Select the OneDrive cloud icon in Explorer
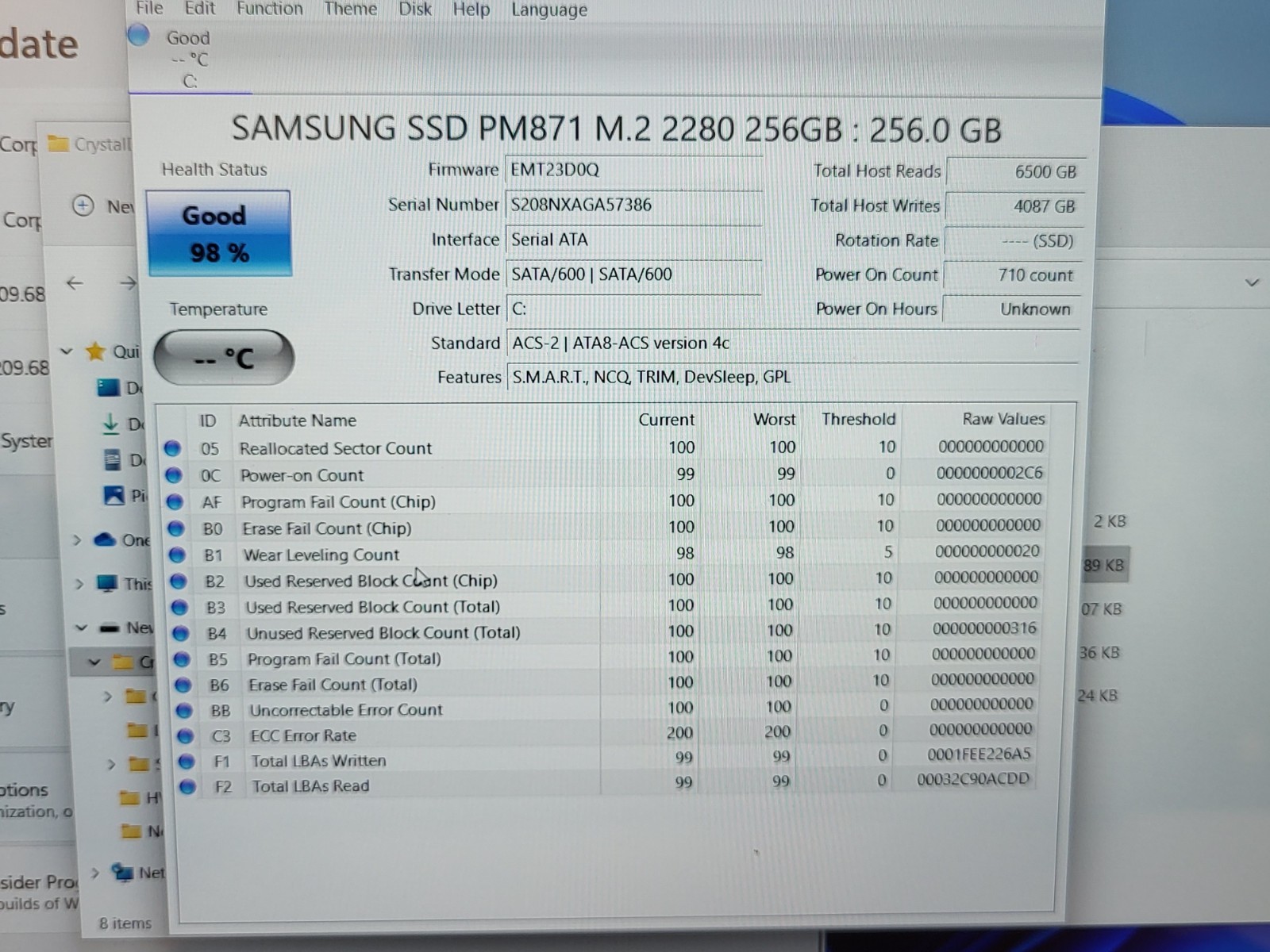Screen dimensions: 1270x952 click(x=105, y=539)
